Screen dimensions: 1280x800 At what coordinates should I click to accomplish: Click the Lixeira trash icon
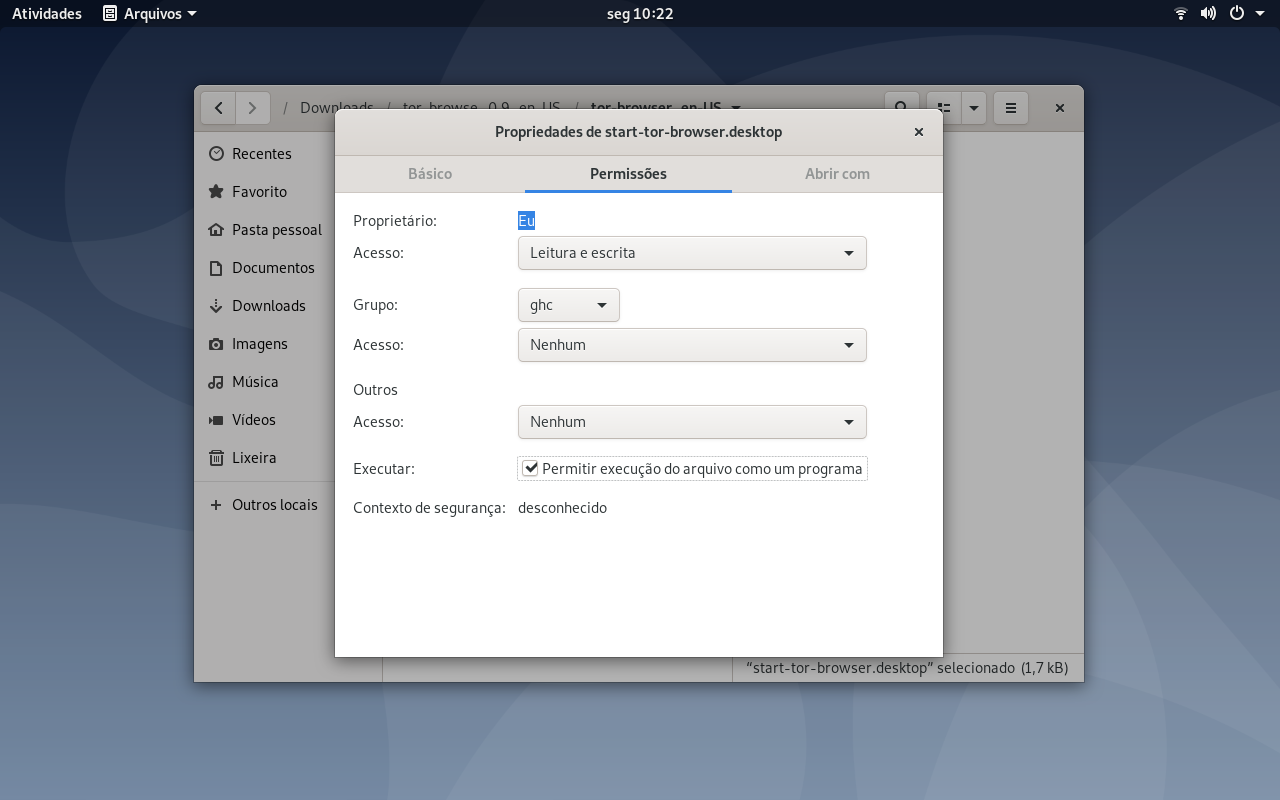[x=216, y=458]
